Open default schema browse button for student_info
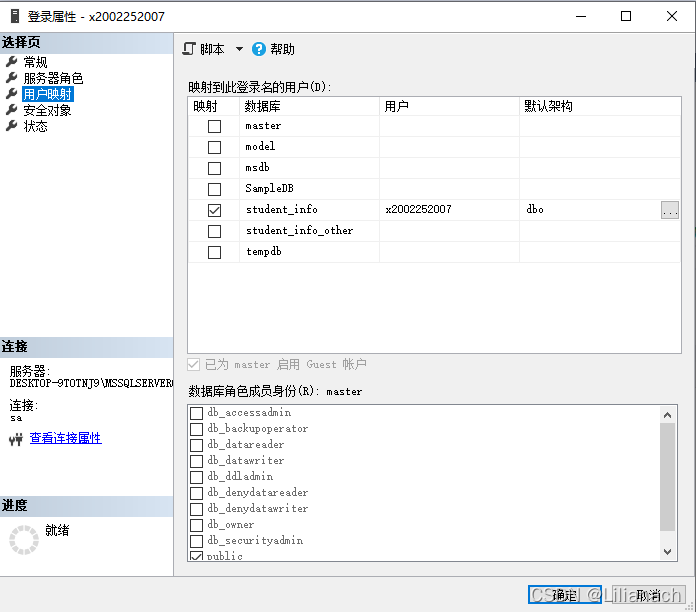This screenshot has width=696, height=612. 669,210
